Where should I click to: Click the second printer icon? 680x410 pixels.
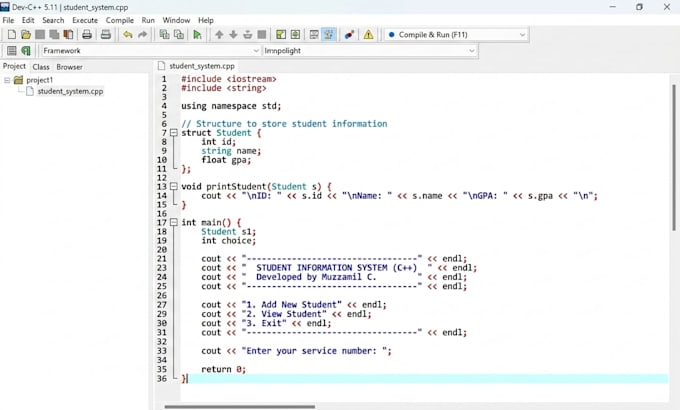click(x=106, y=35)
